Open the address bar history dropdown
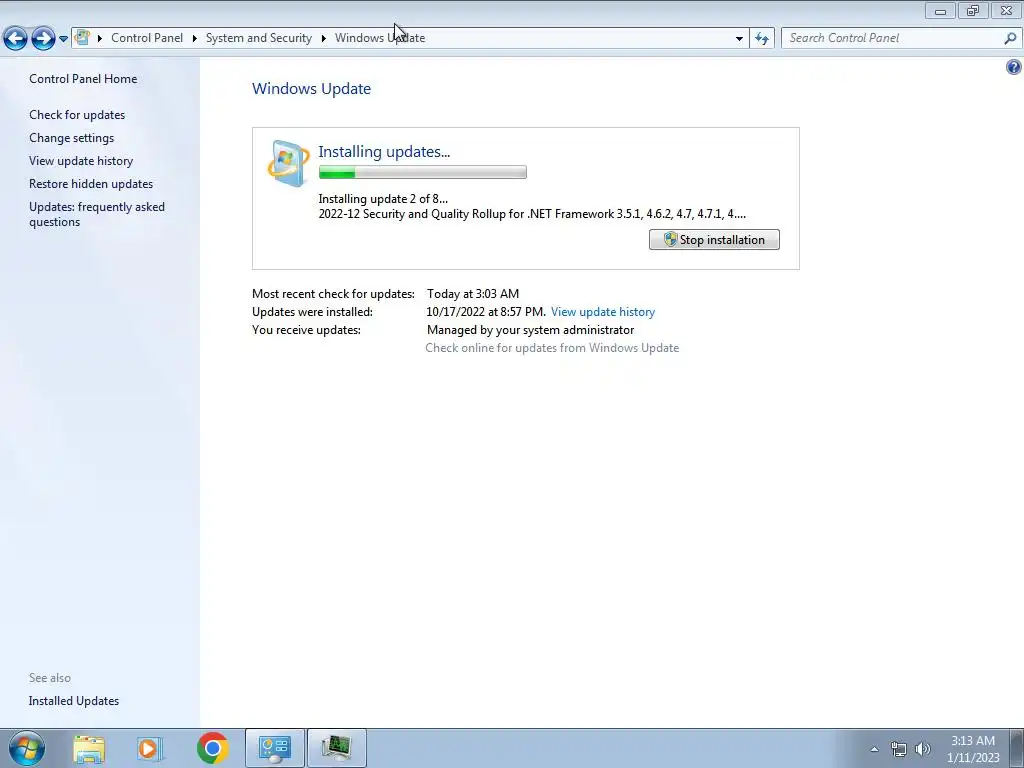The width and height of the screenshot is (1024, 768). pos(739,38)
